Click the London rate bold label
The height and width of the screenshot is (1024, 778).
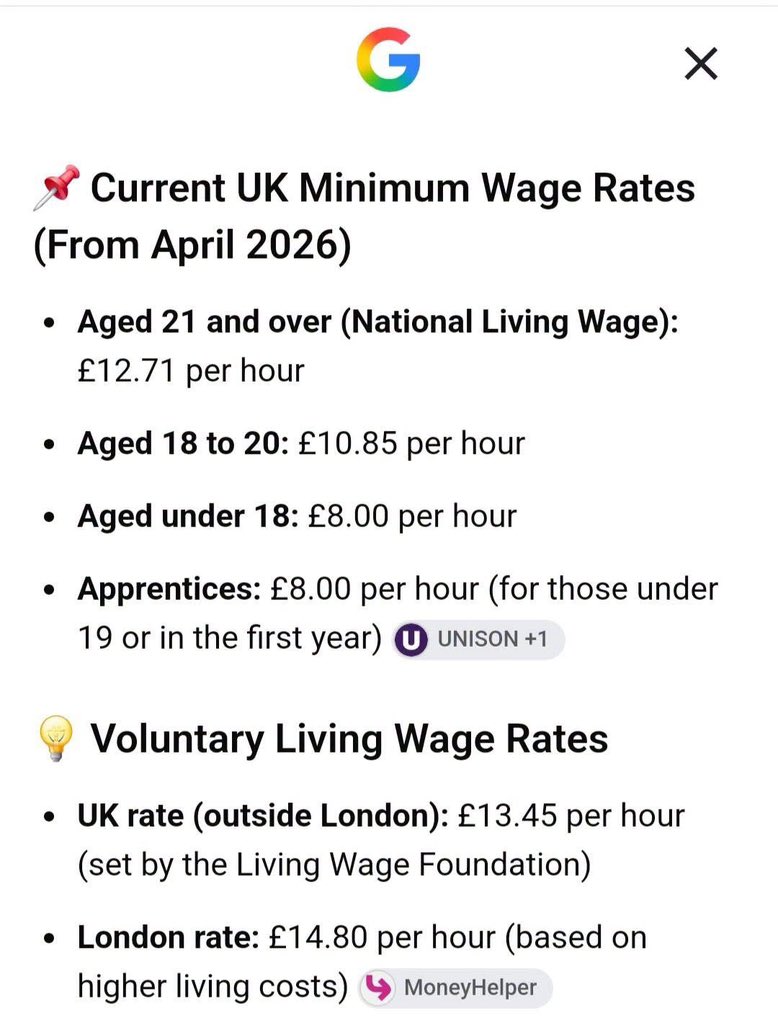click(169, 938)
